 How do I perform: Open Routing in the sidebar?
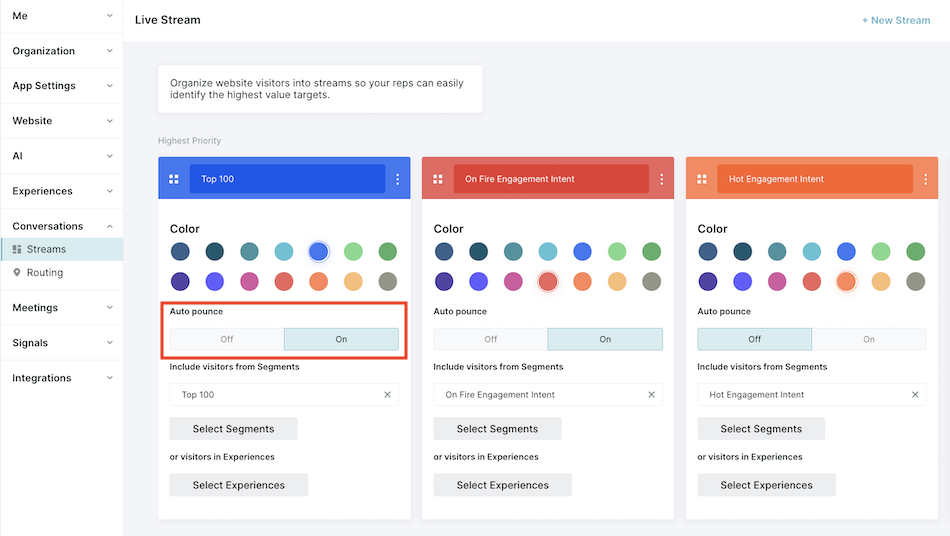(62, 273)
